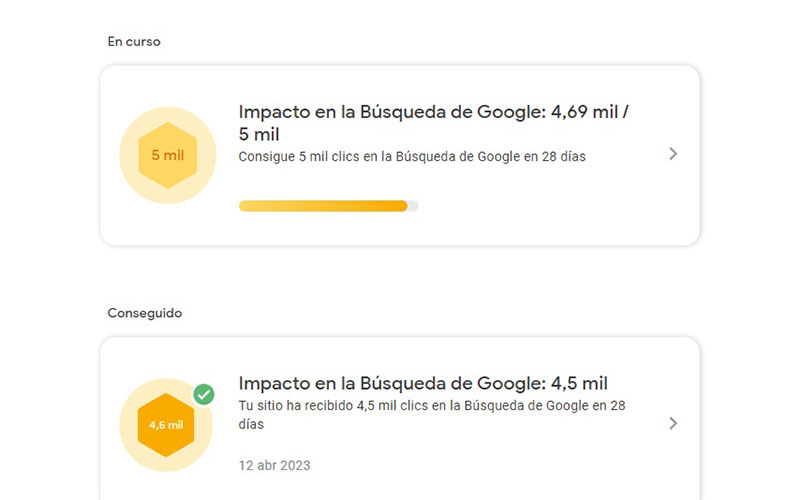The image size is (800, 500).
Task: Click 'días' line under the achieved description
Action: coord(251,424)
